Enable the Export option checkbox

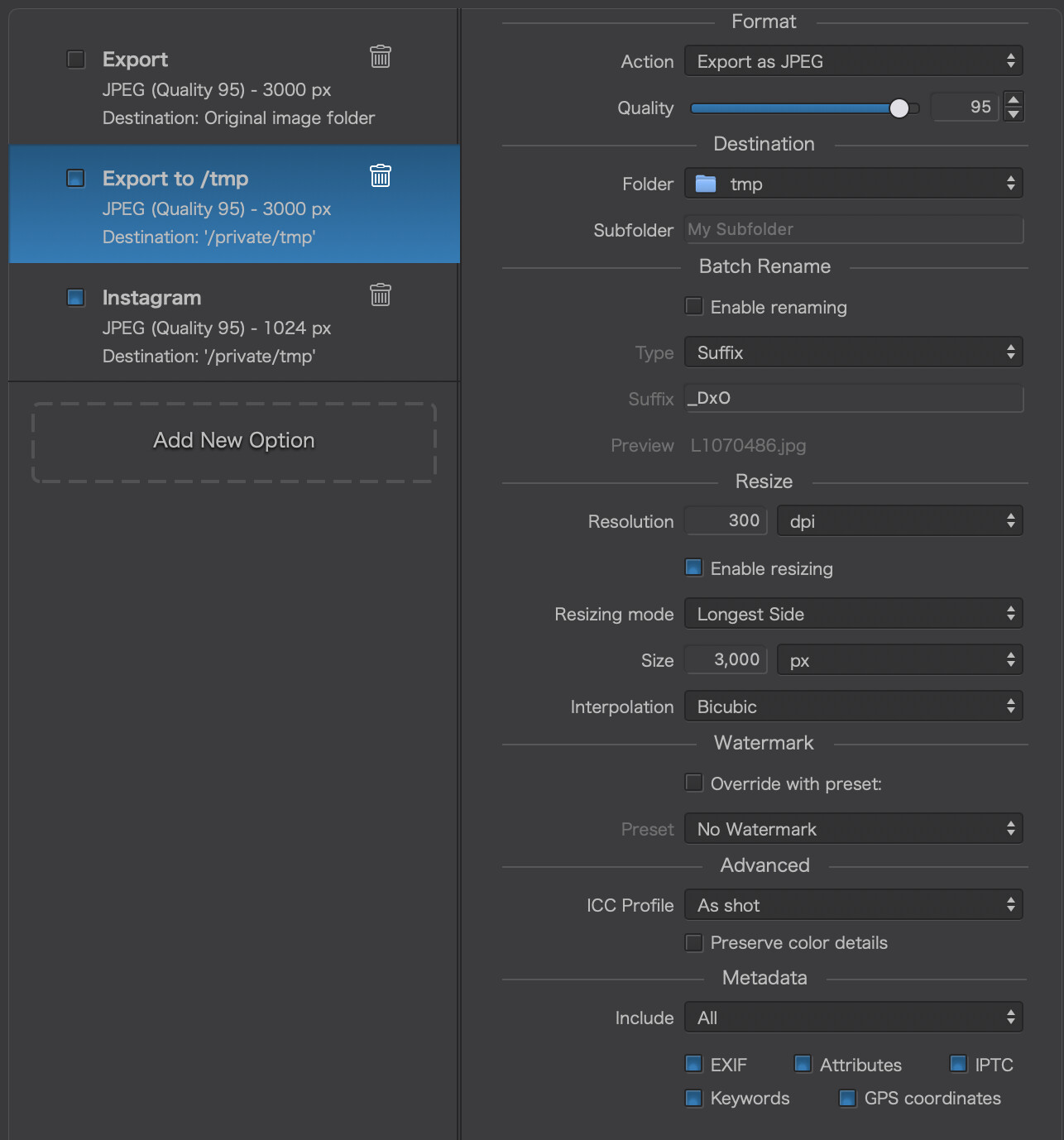pyautogui.click(x=75, y=60)
